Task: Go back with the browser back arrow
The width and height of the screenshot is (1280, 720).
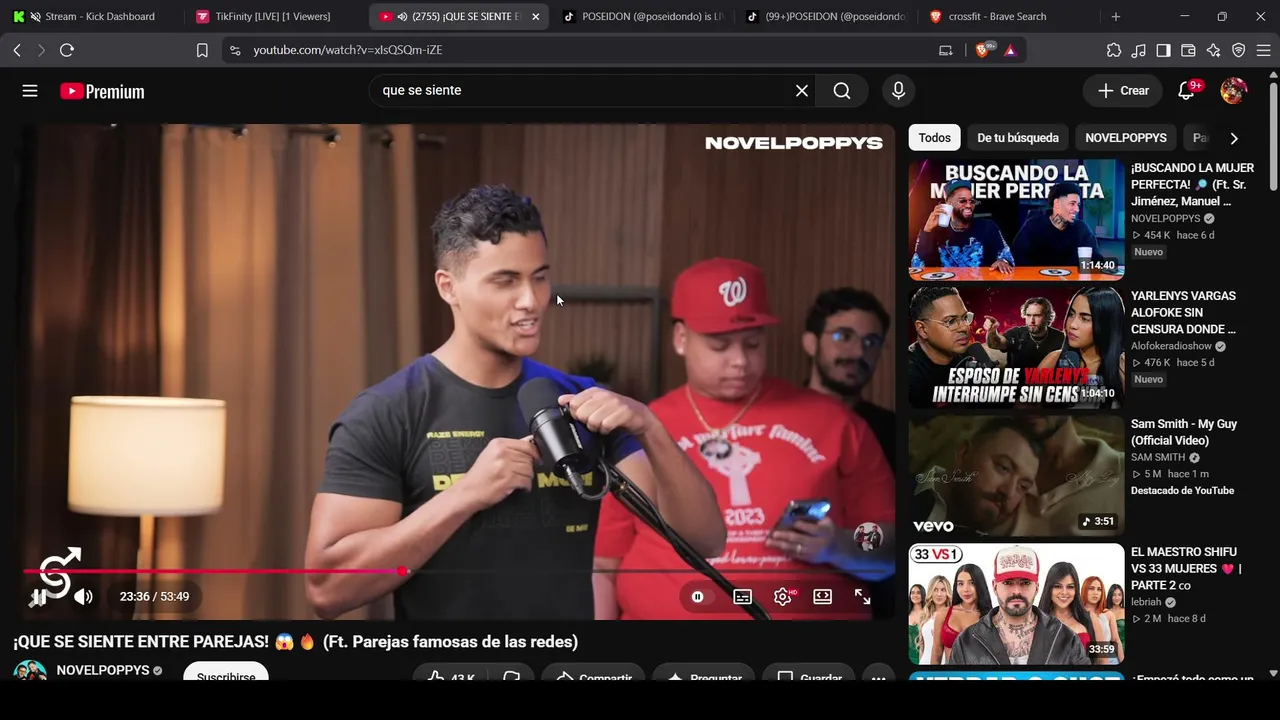Action: (x=17, y=50)
